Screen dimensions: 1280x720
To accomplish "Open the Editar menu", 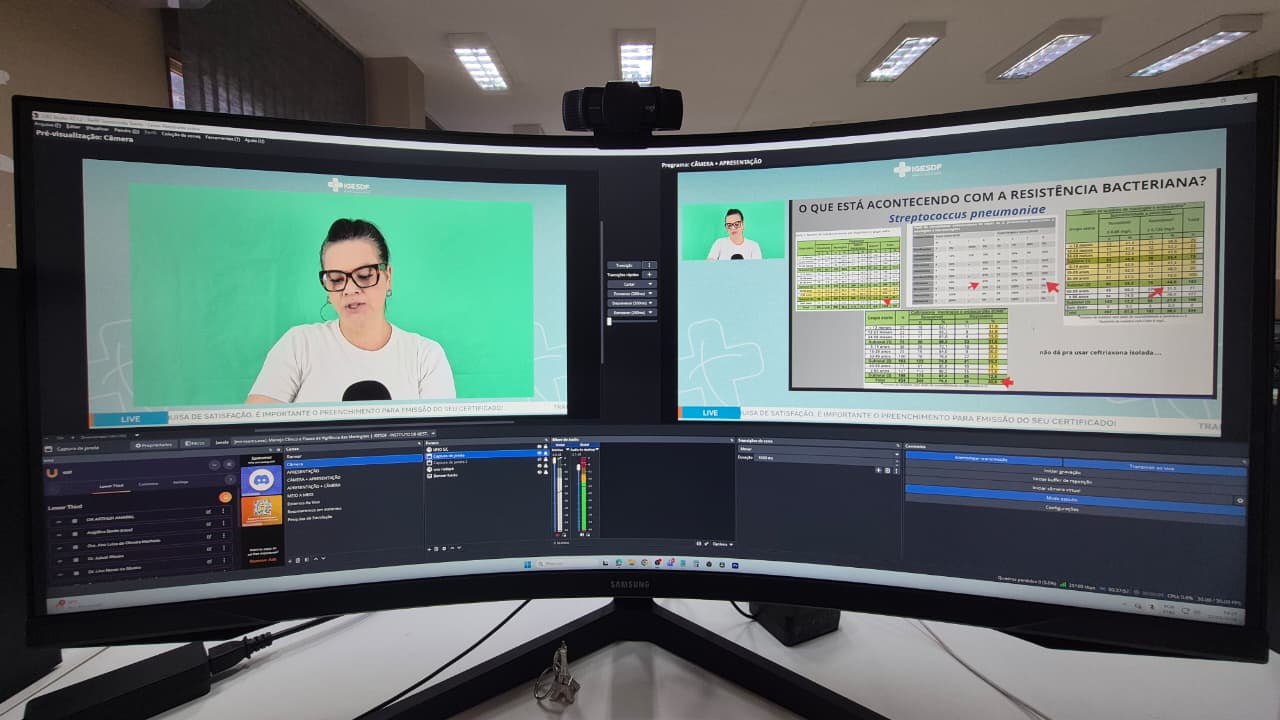I will [x=73, y=127].
